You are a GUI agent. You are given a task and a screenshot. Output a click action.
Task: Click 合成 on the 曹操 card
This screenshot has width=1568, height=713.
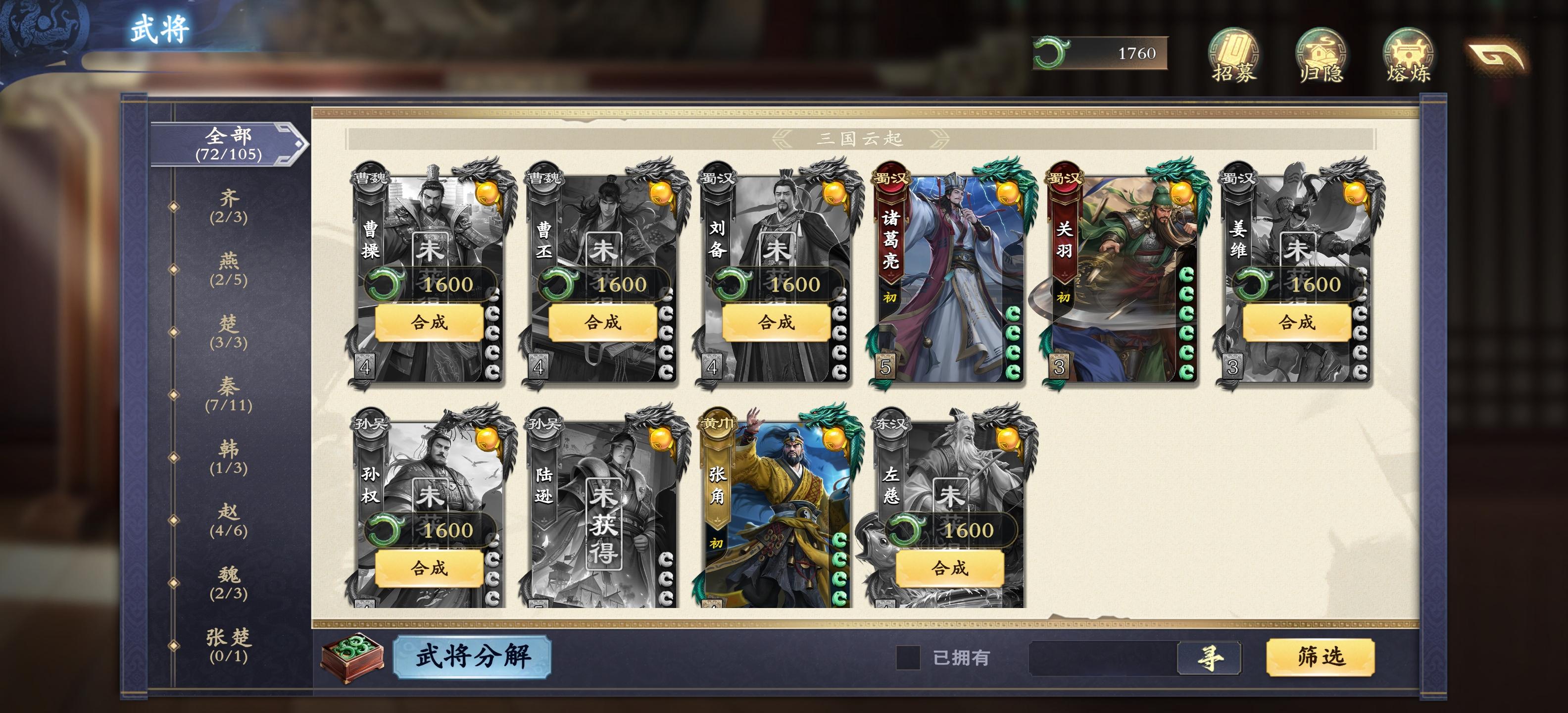(x=429, y=322)
